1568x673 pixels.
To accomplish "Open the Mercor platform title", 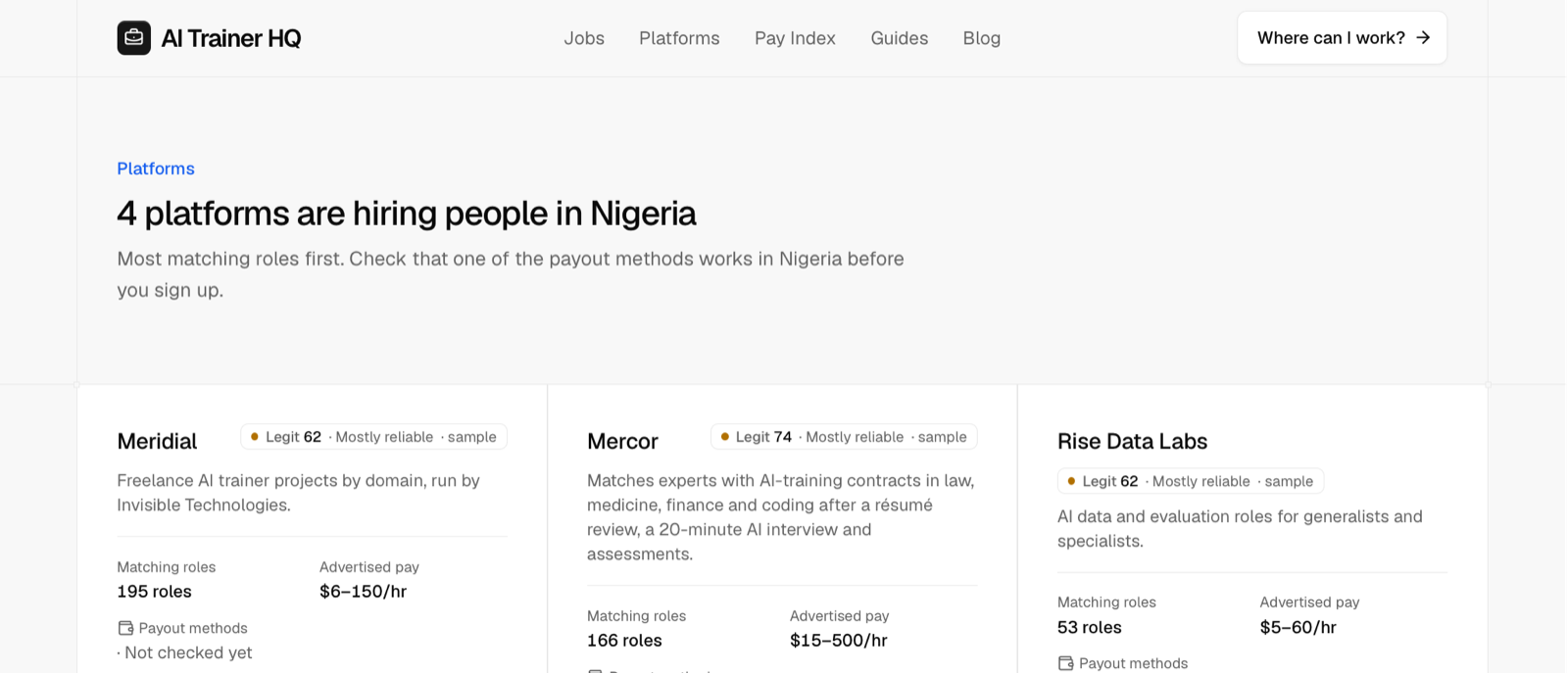I will (622, 441).
